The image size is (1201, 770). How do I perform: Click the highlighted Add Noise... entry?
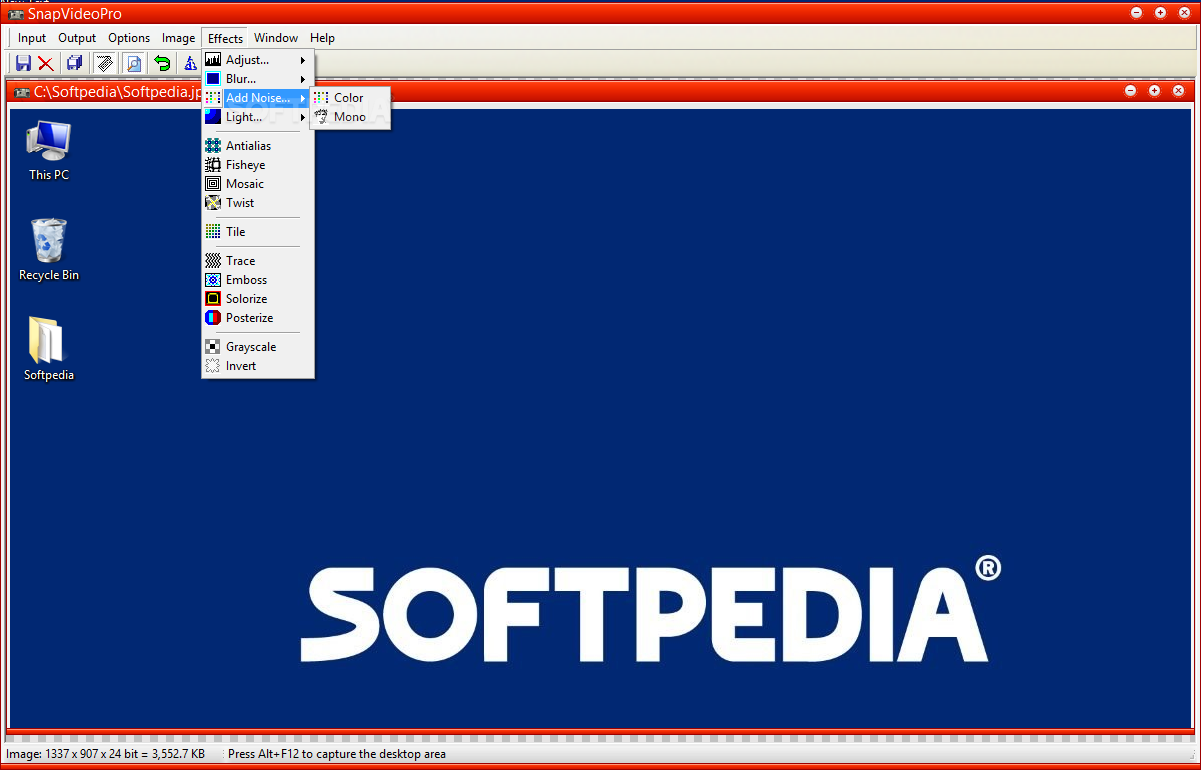coord(258,98)
